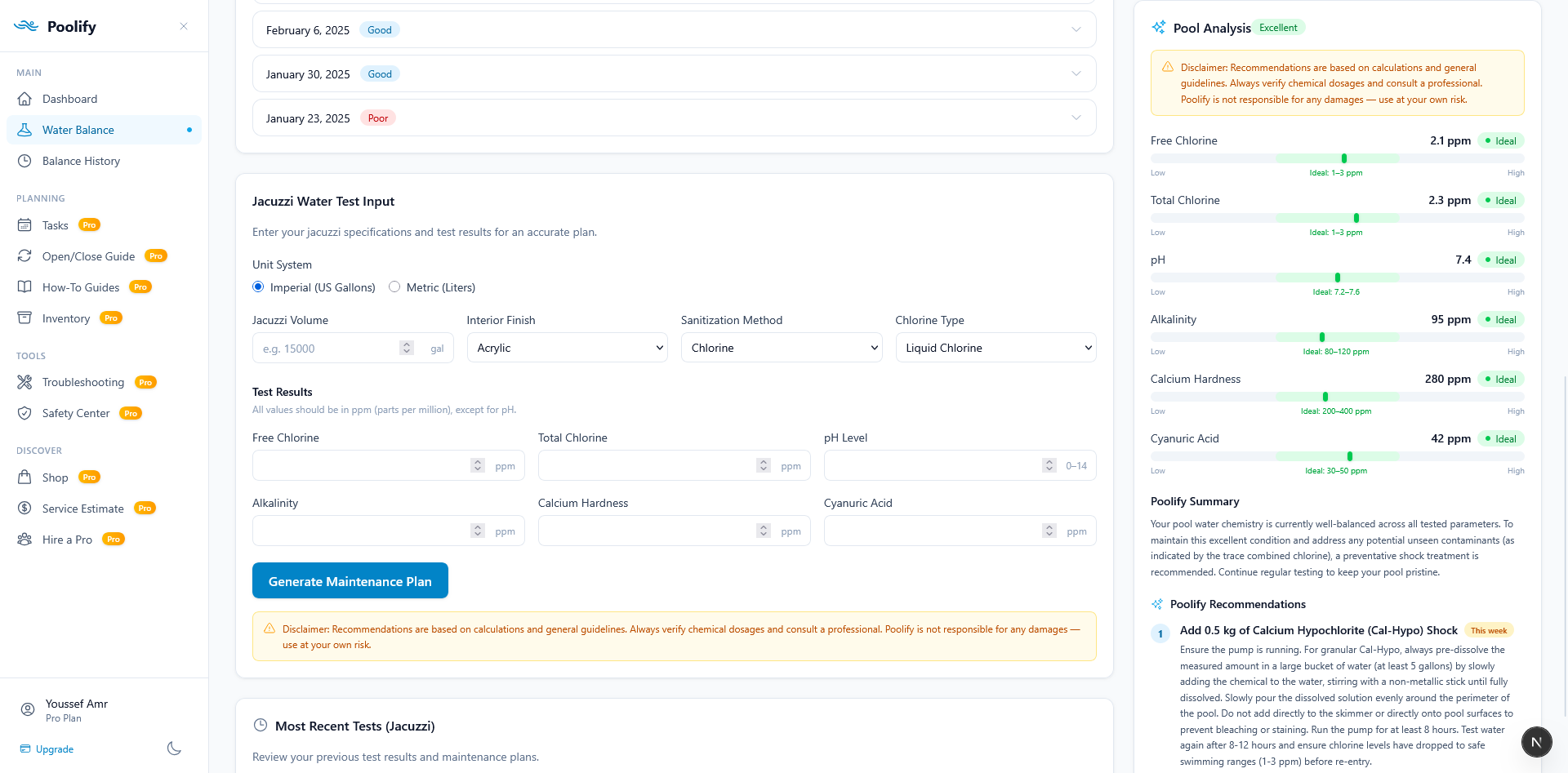The width and height of the screenshot is (1568, 773).
Task: Click the Alkalinity input field
Action: 389,531
